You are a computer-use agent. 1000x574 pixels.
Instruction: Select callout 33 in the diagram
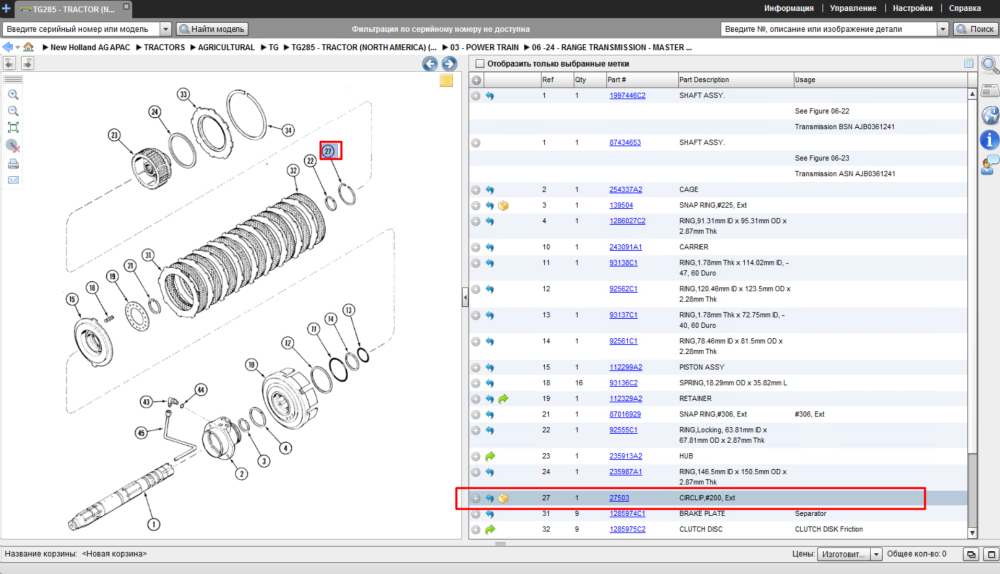click(183, 94)
